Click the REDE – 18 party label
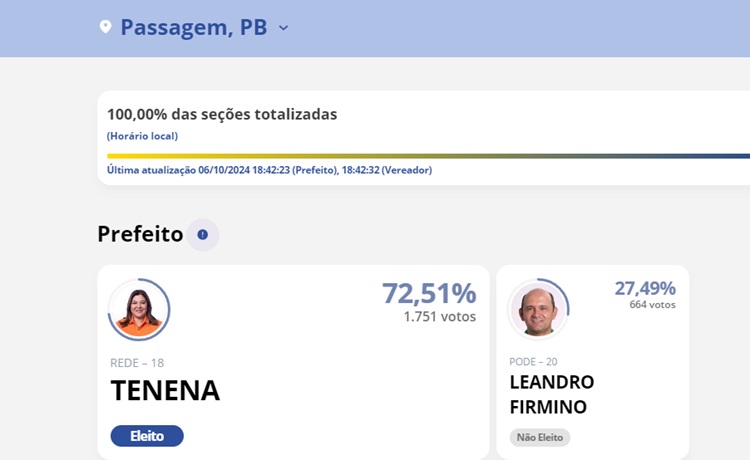750x460 pixels. point(137,363)
